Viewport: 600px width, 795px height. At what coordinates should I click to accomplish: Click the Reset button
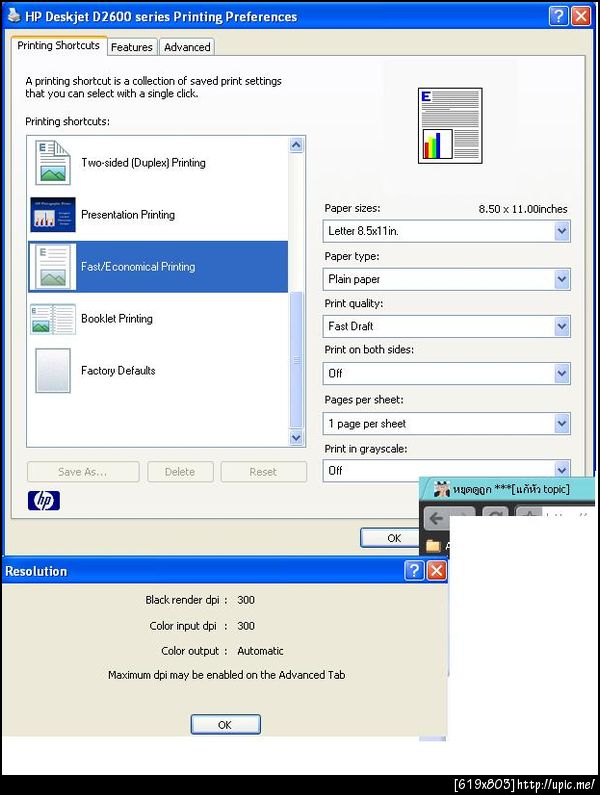click(x=263, y=472)
